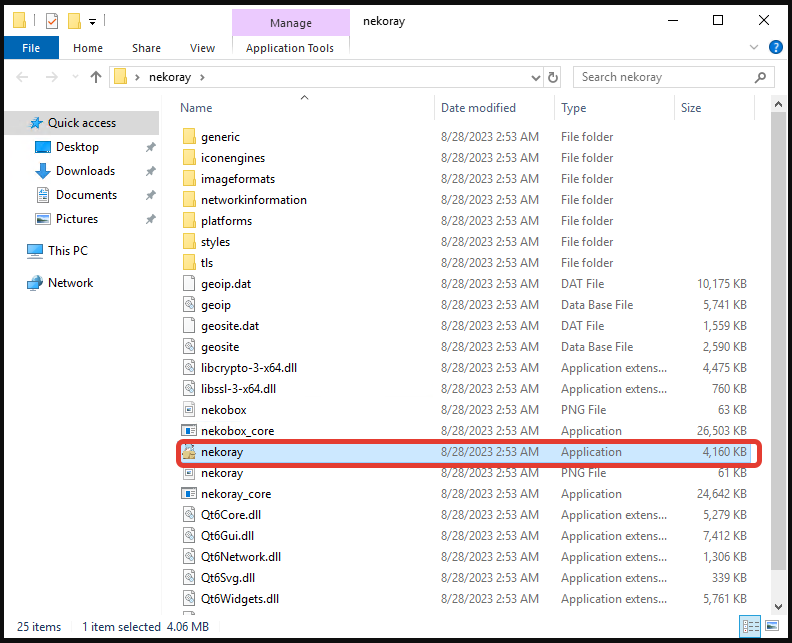Click the New folder icon in title bar
The image size is (792, 643).
click(x=74, y=20)
